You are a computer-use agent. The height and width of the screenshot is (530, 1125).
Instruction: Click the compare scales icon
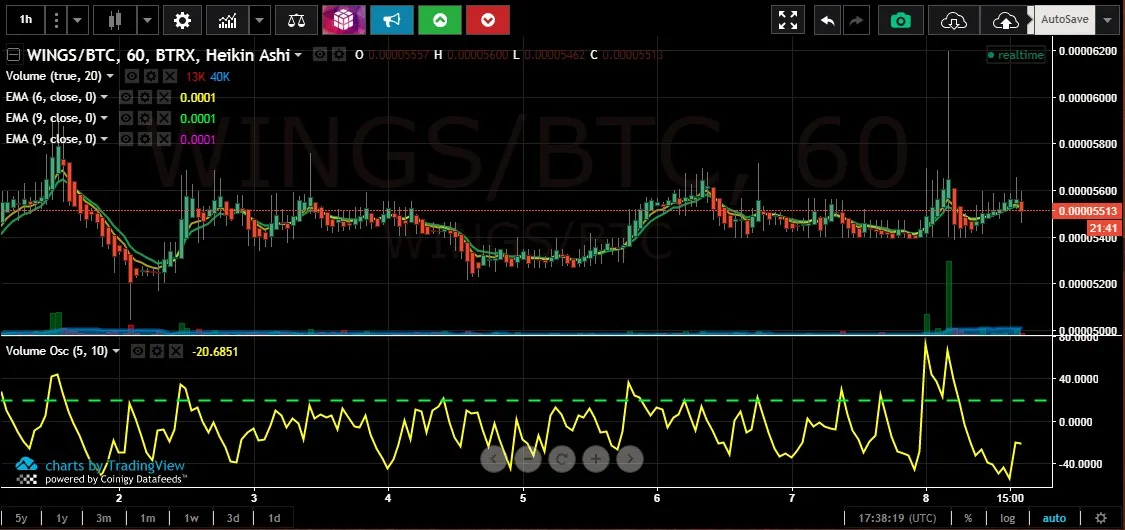(296, 20)
